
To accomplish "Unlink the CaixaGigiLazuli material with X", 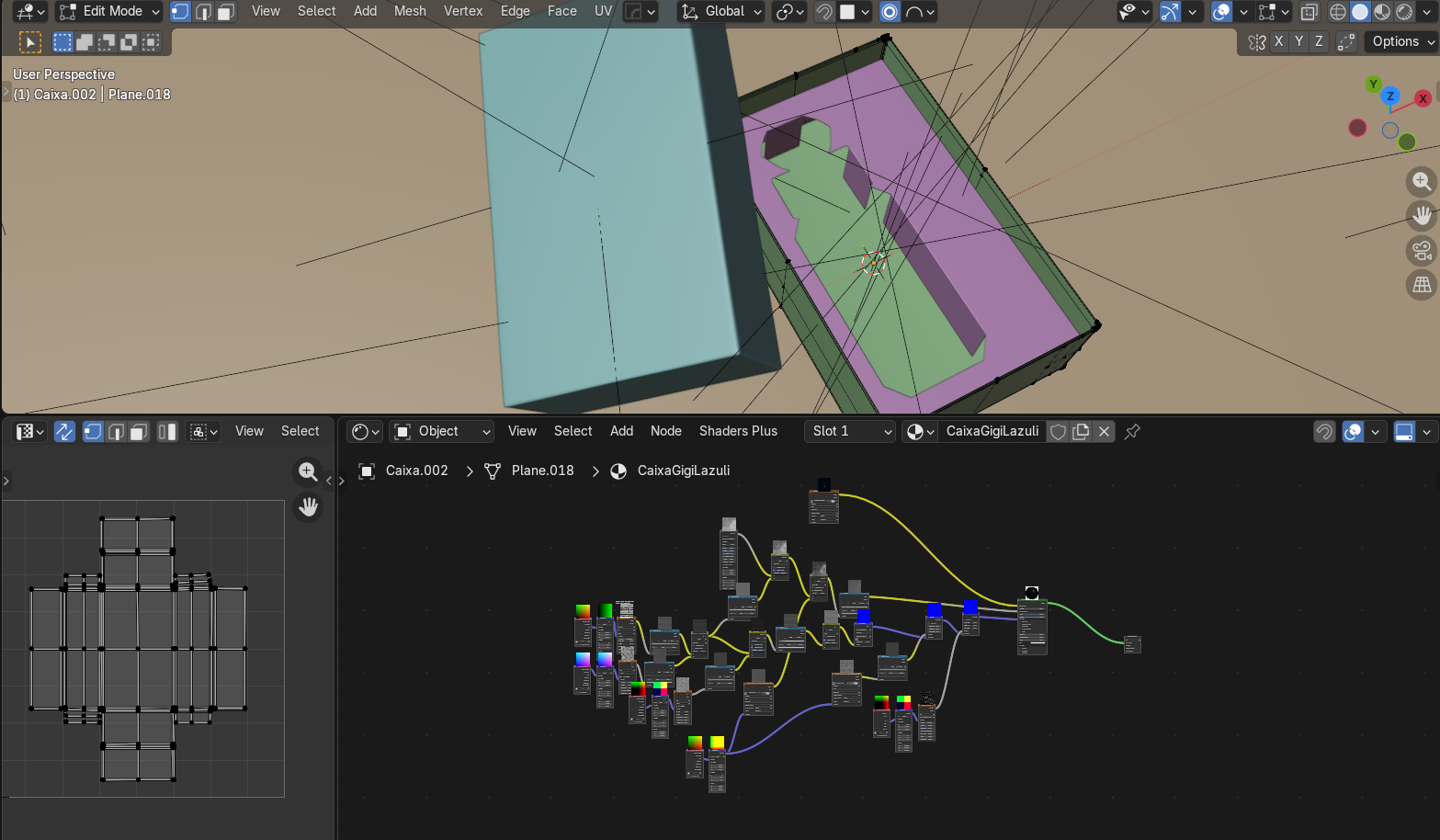I will pos(1104,431).
